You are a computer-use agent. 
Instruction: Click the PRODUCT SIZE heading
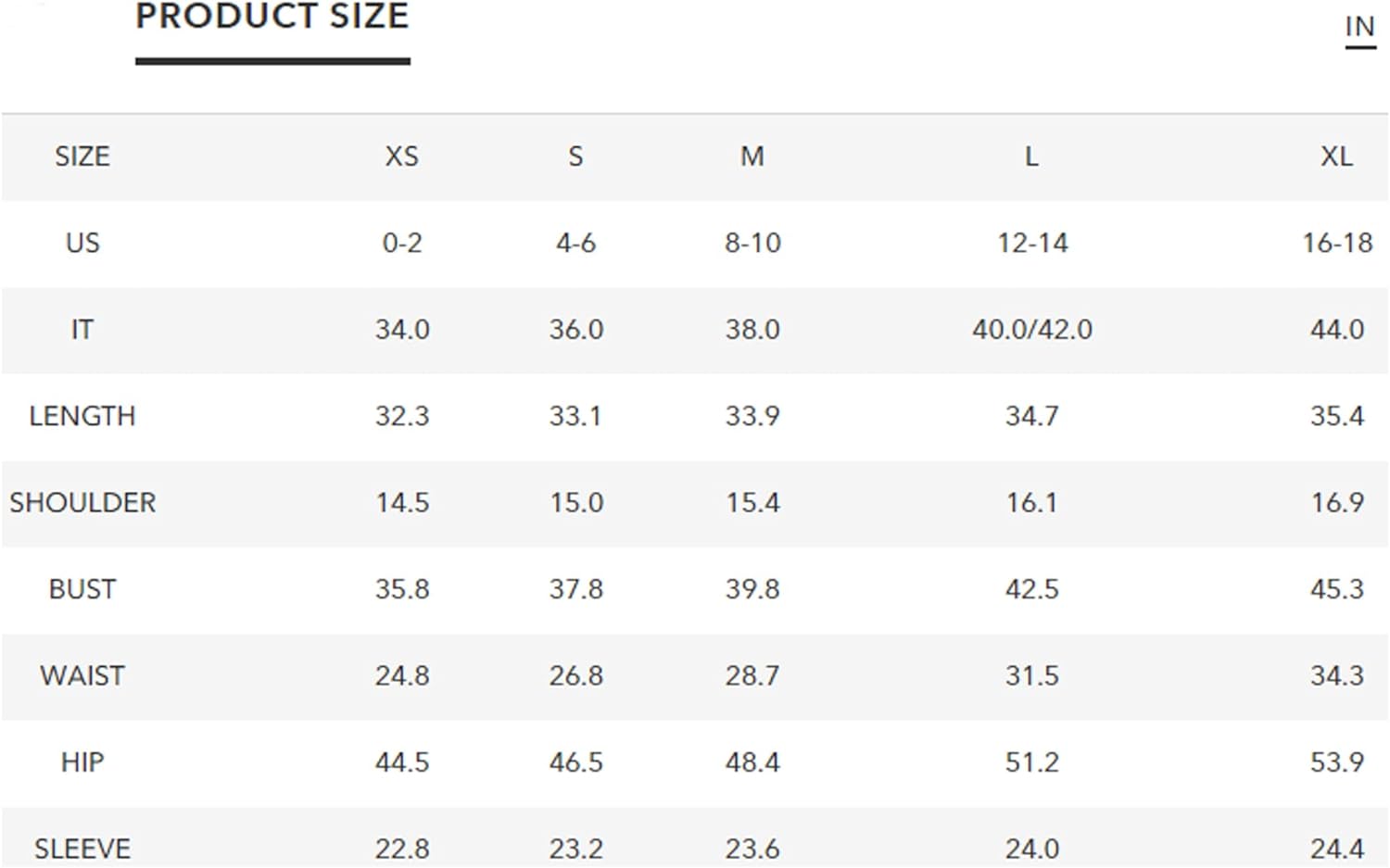pos(272,17)
